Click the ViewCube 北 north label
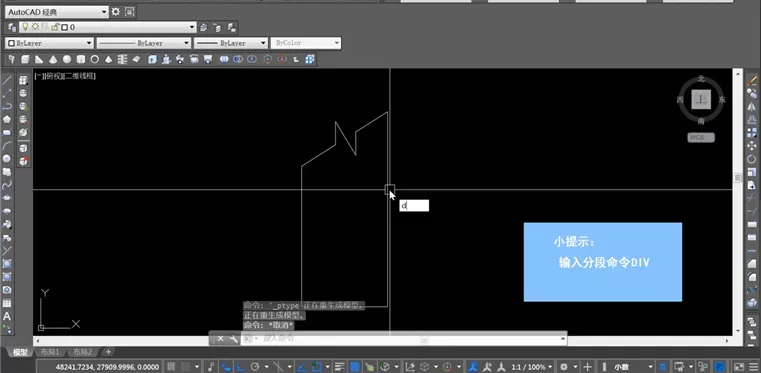 [x=701, y=78]
